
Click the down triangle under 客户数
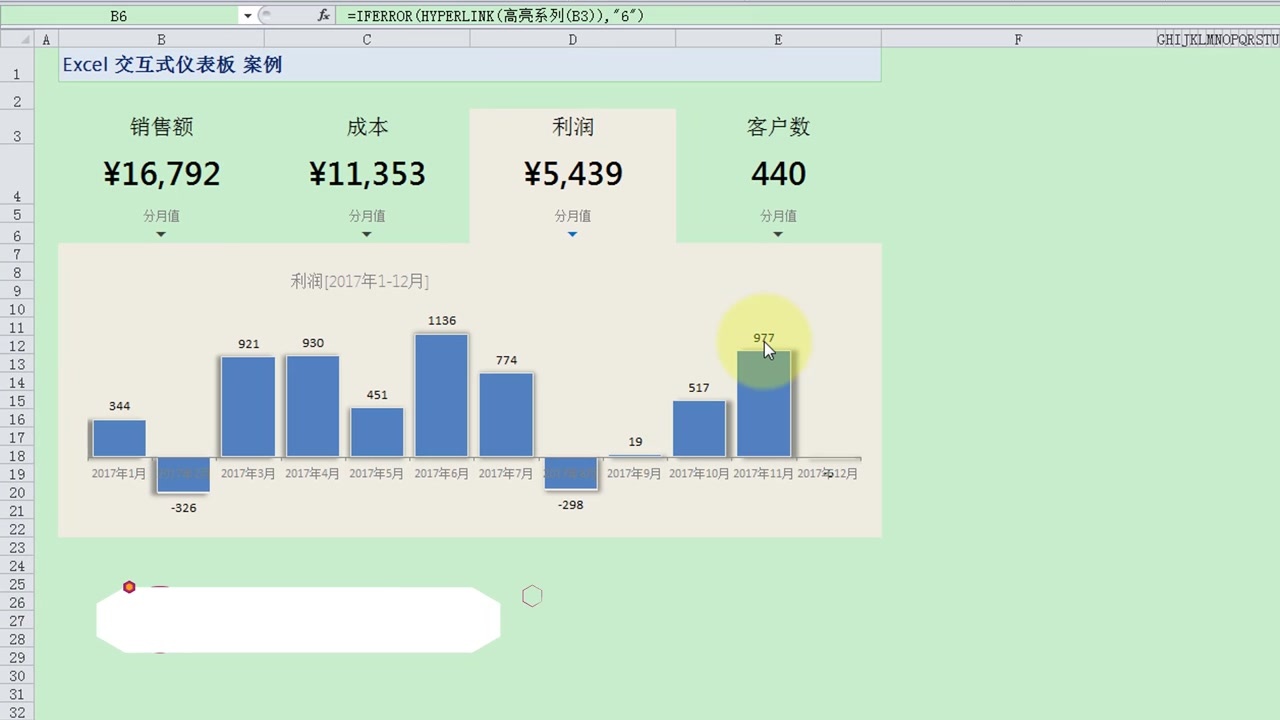tap(778, 234)
